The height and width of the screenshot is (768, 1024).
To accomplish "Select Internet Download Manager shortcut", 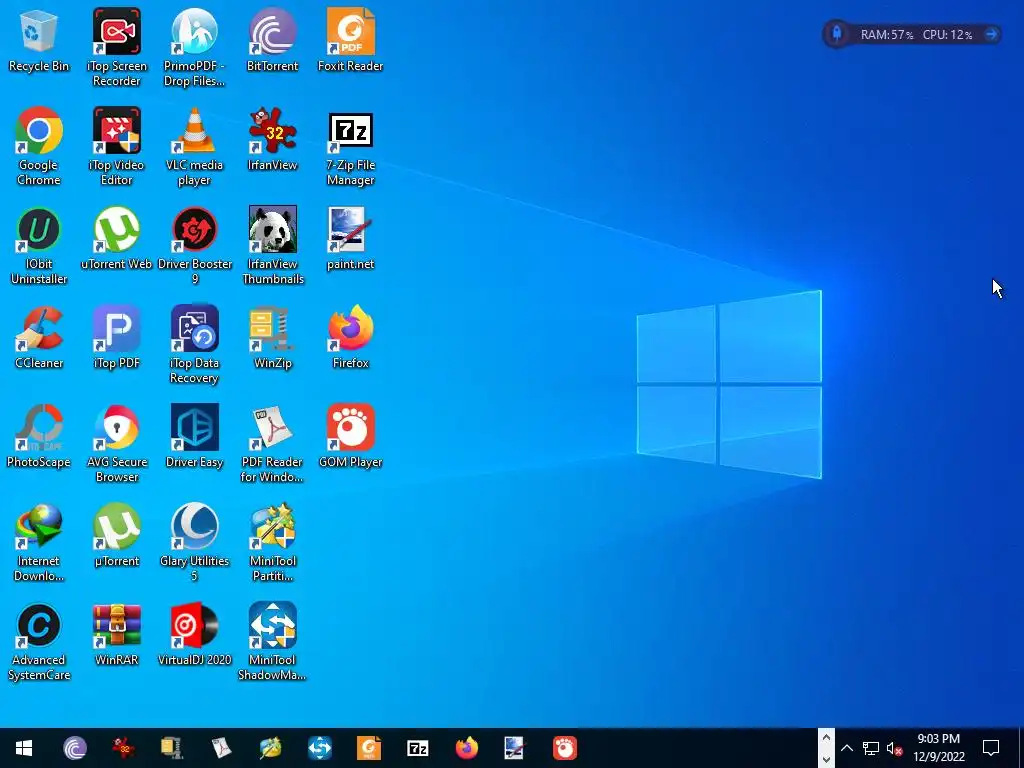I will 39,543.
